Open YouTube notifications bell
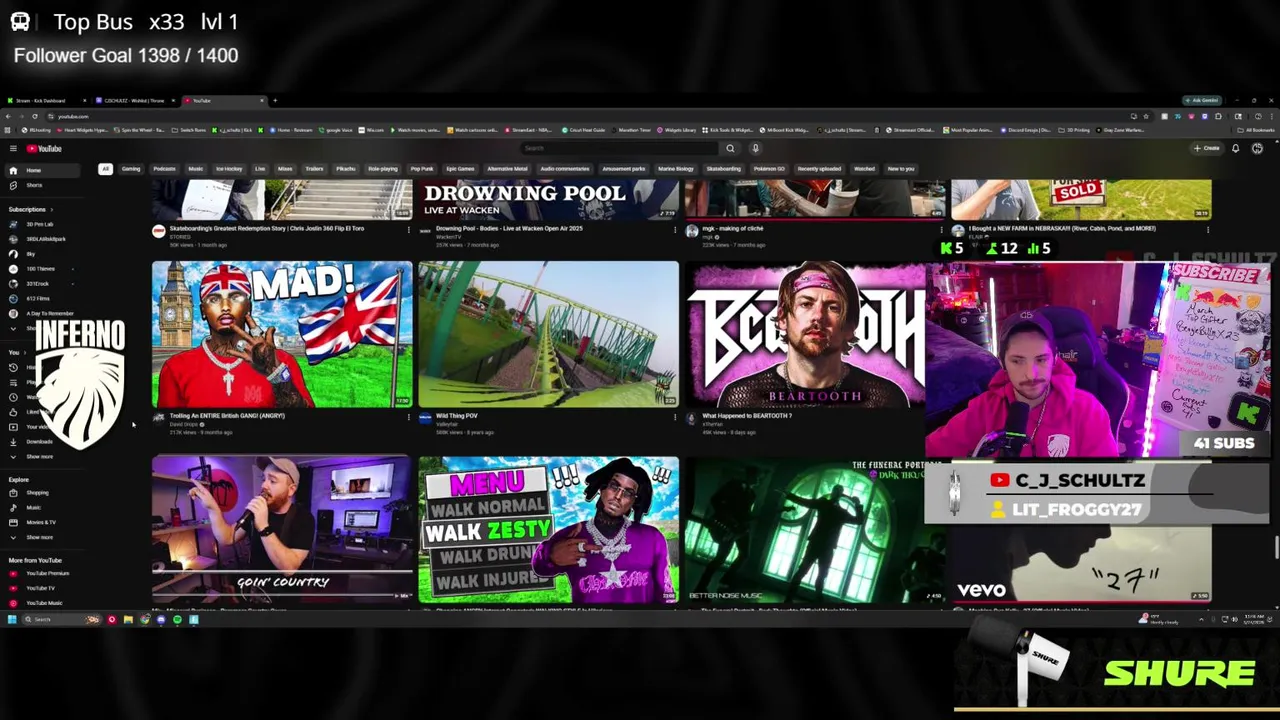 pos(1235,149)
